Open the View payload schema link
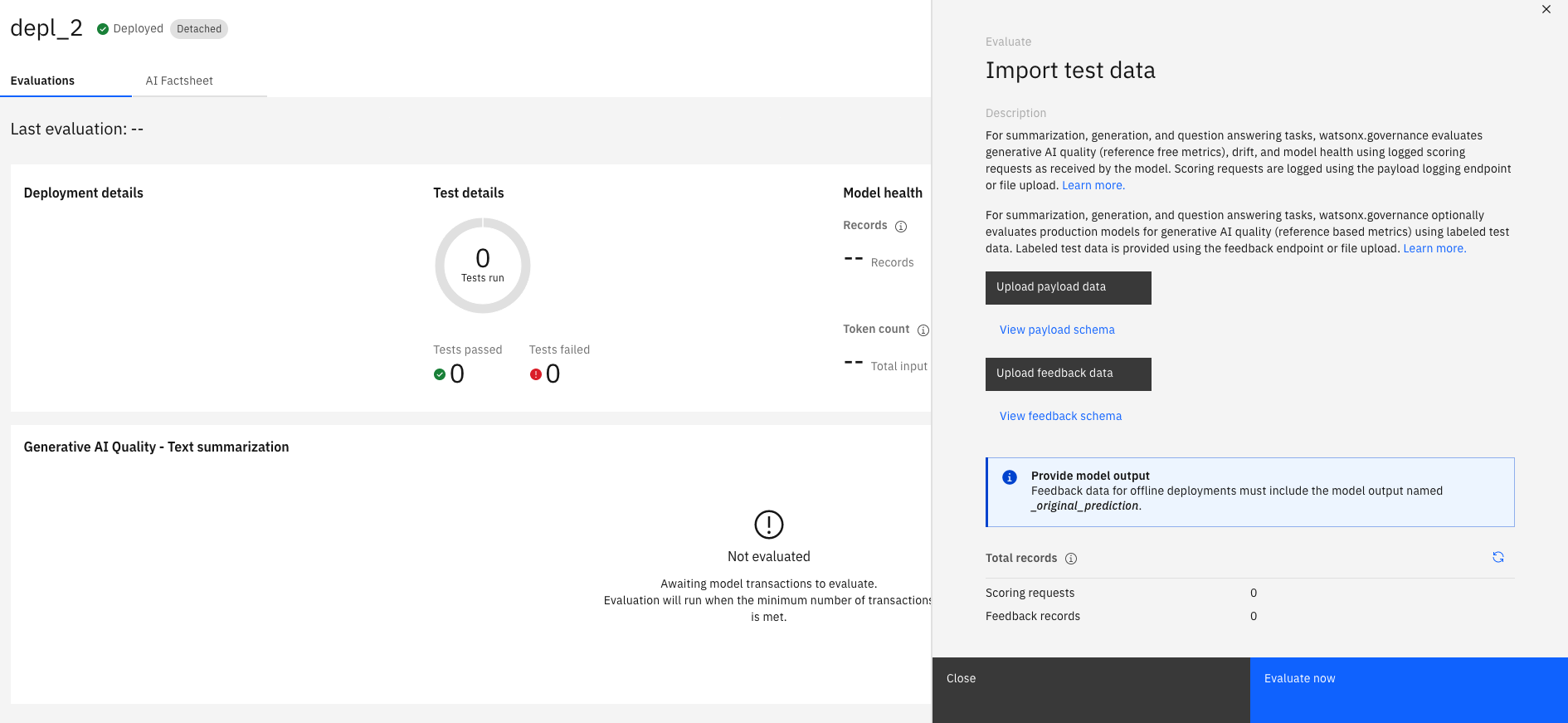This screenshot has width=1568, height=723. (x=1057, y=330)
